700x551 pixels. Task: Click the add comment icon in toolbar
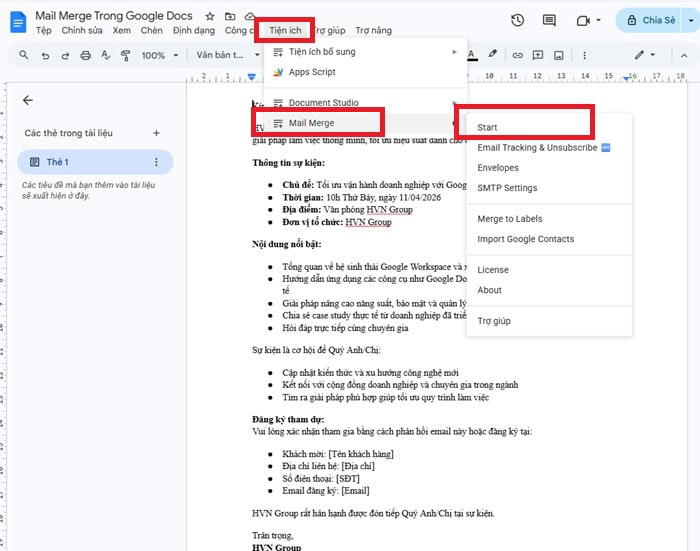(x=538, y=55)
